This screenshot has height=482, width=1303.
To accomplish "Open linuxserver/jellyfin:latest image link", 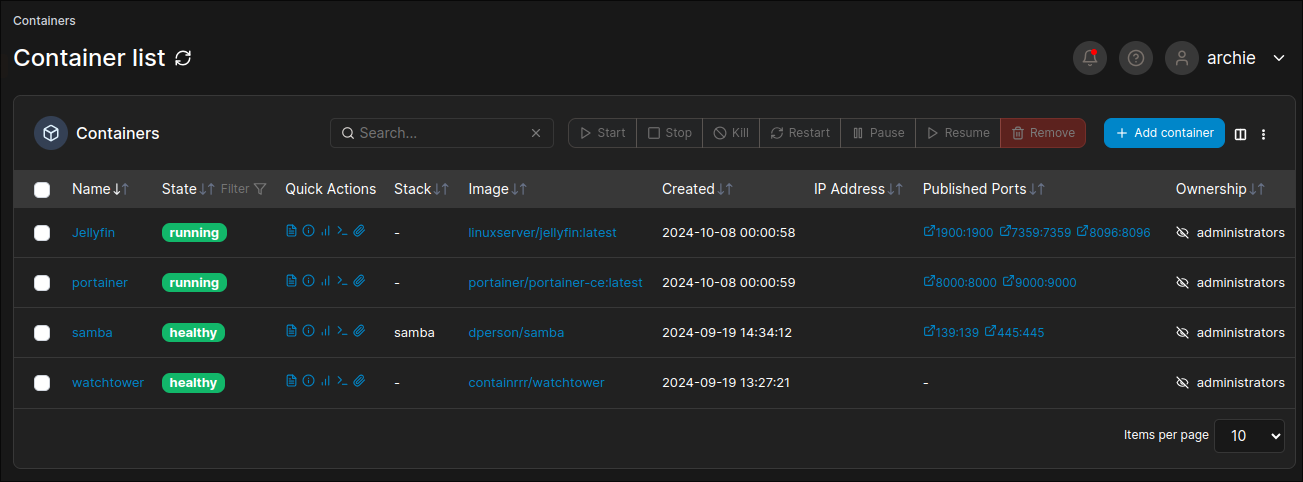I will (x=542, y=233).
